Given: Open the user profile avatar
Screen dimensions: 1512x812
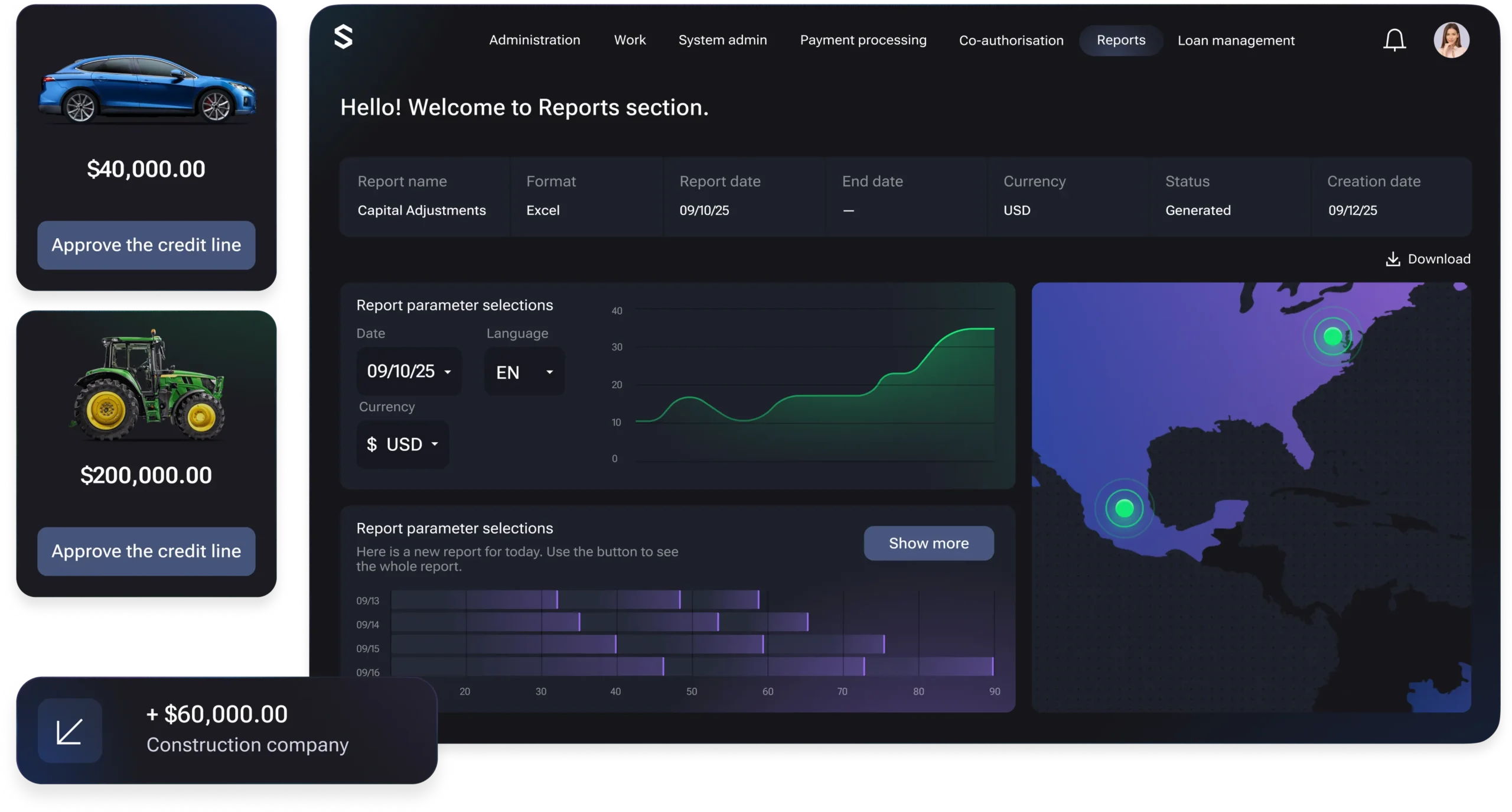Looking at the screenshot, I should (1451, 40).
